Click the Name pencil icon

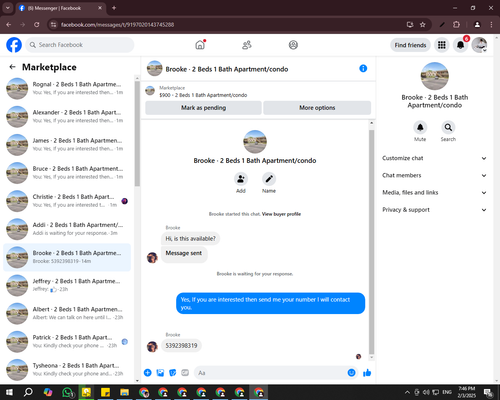[x=269, y=179]
